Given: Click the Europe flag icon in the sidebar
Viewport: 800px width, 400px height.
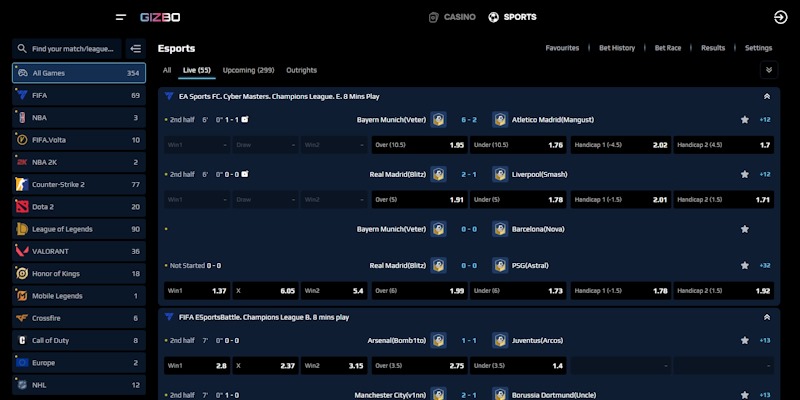Looking at the screenshot, I should pos(22,363).
